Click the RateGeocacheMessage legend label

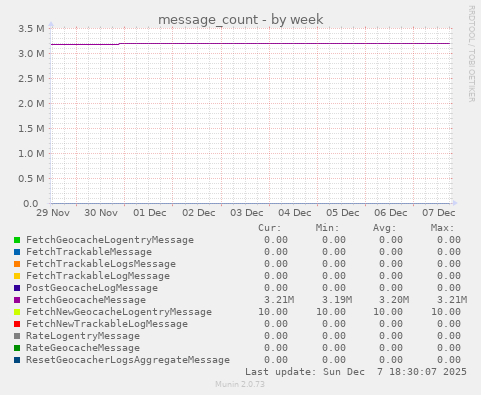(x=83, y=348)
